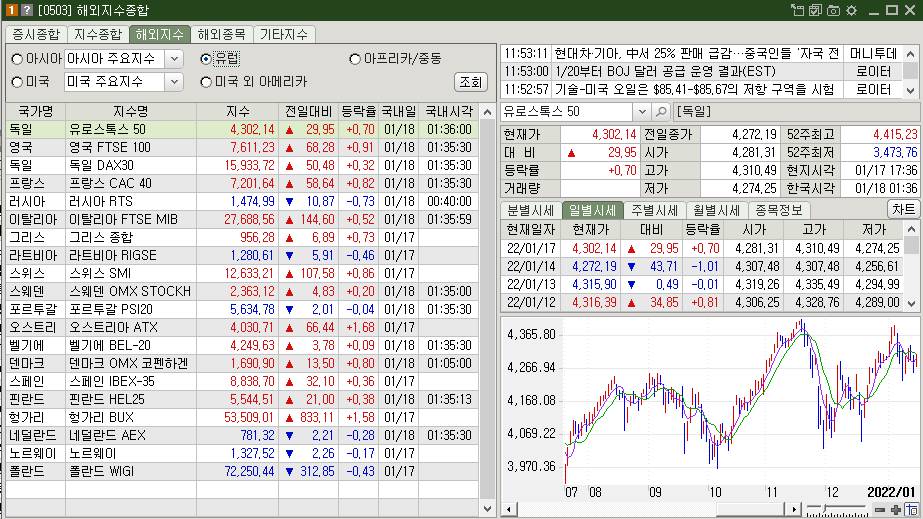
Task: Open the 월별시세 tab
Action: 716,210
